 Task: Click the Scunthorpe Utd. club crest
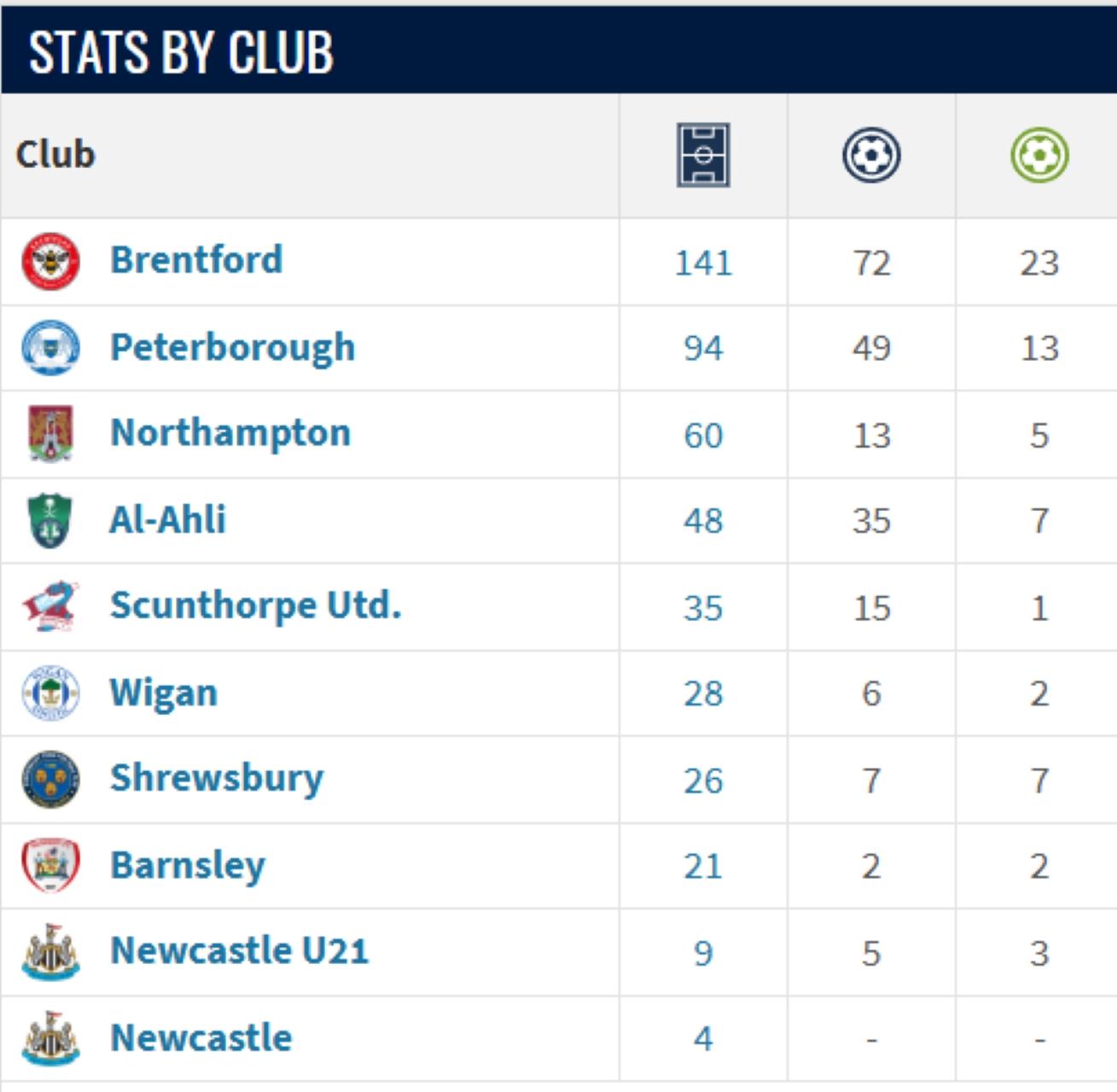(50, 607)
